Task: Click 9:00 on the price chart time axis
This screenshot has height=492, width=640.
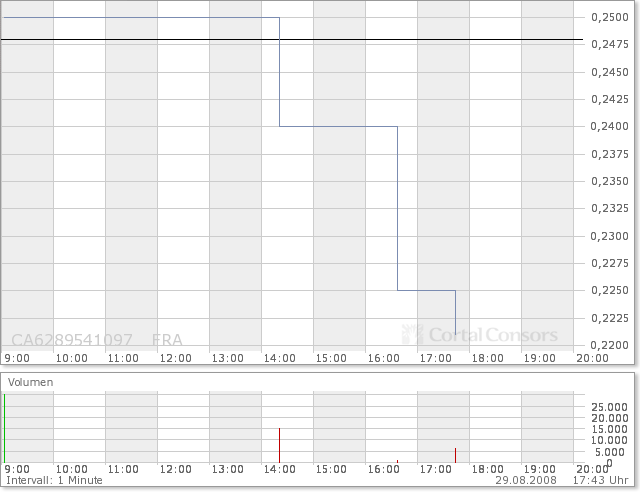Action: pos(17,358)
